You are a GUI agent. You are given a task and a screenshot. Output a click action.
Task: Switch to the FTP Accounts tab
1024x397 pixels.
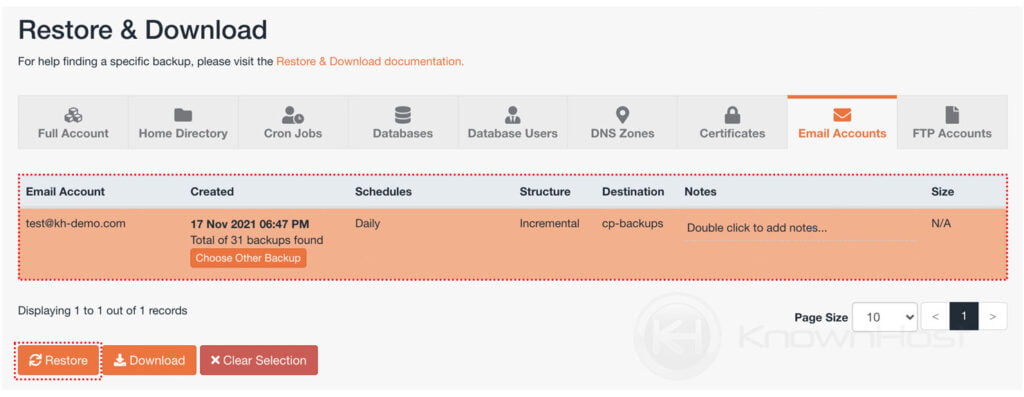click(952, 123)
